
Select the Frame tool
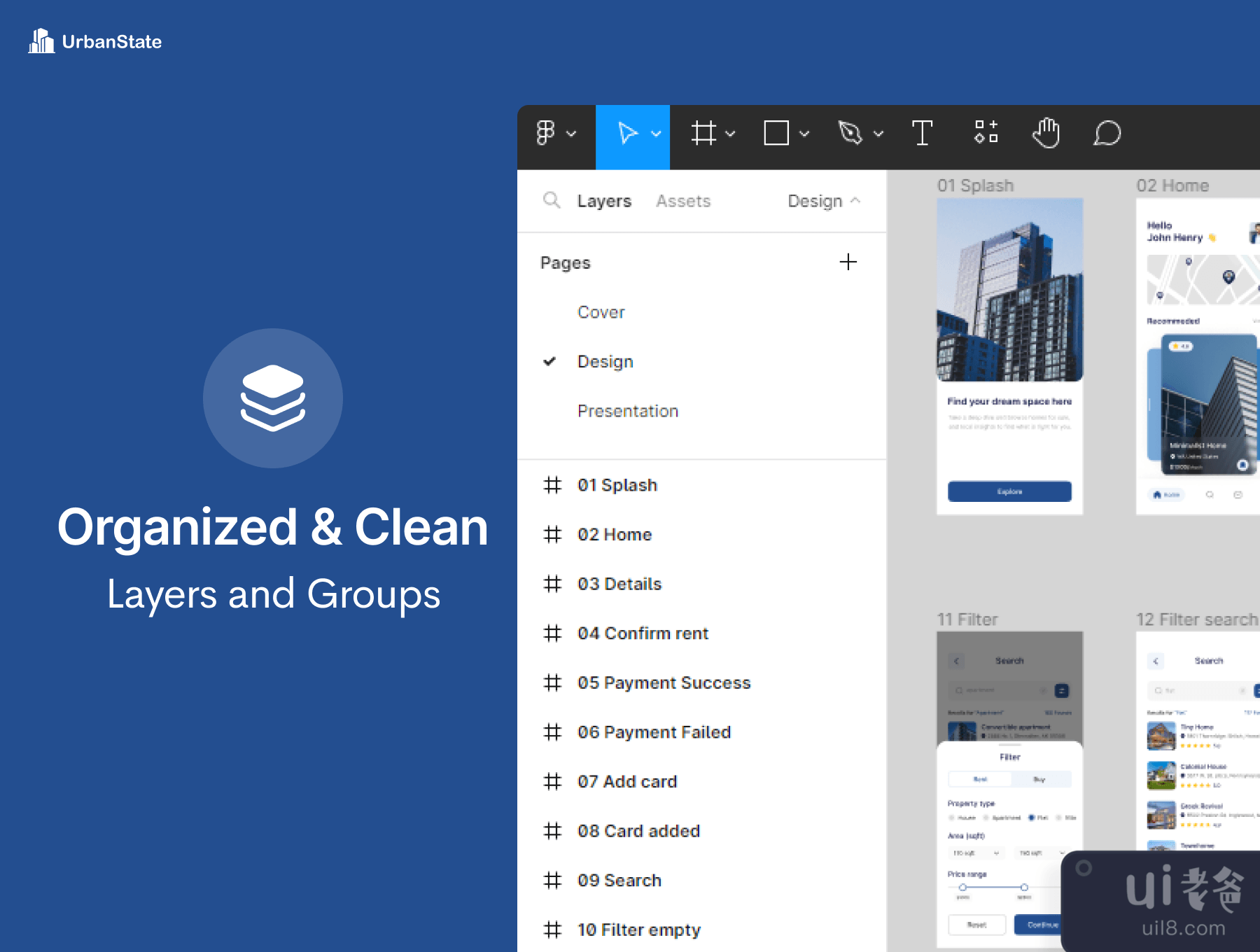pos(703,133)
